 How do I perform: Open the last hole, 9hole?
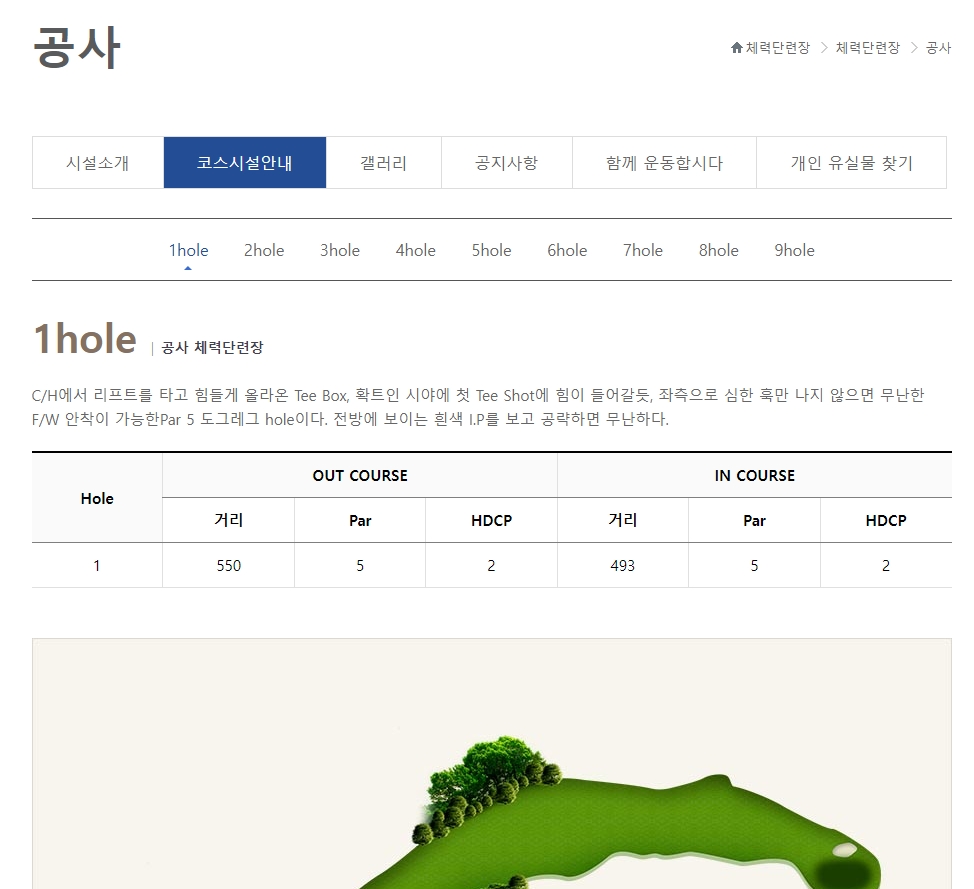[794, 250]
